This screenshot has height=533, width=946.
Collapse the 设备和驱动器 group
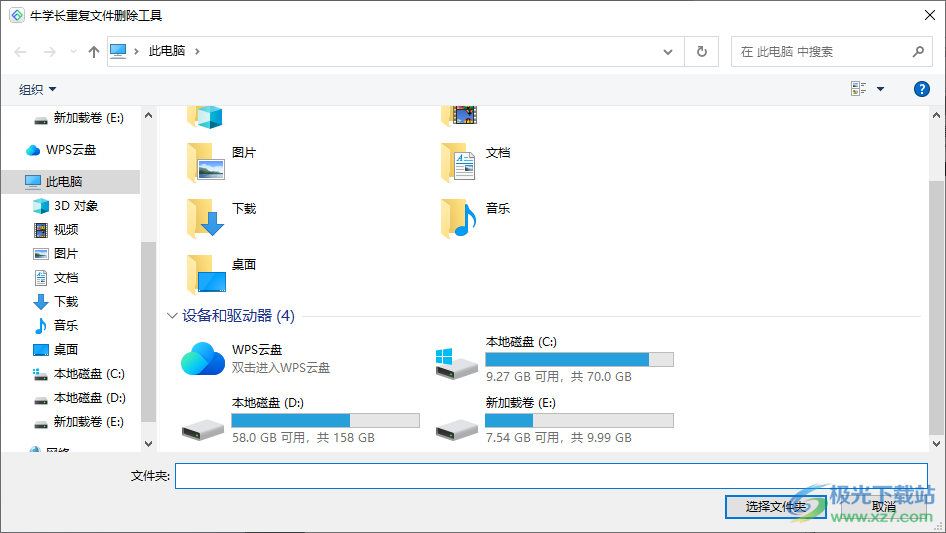click(x=172, y=316)
